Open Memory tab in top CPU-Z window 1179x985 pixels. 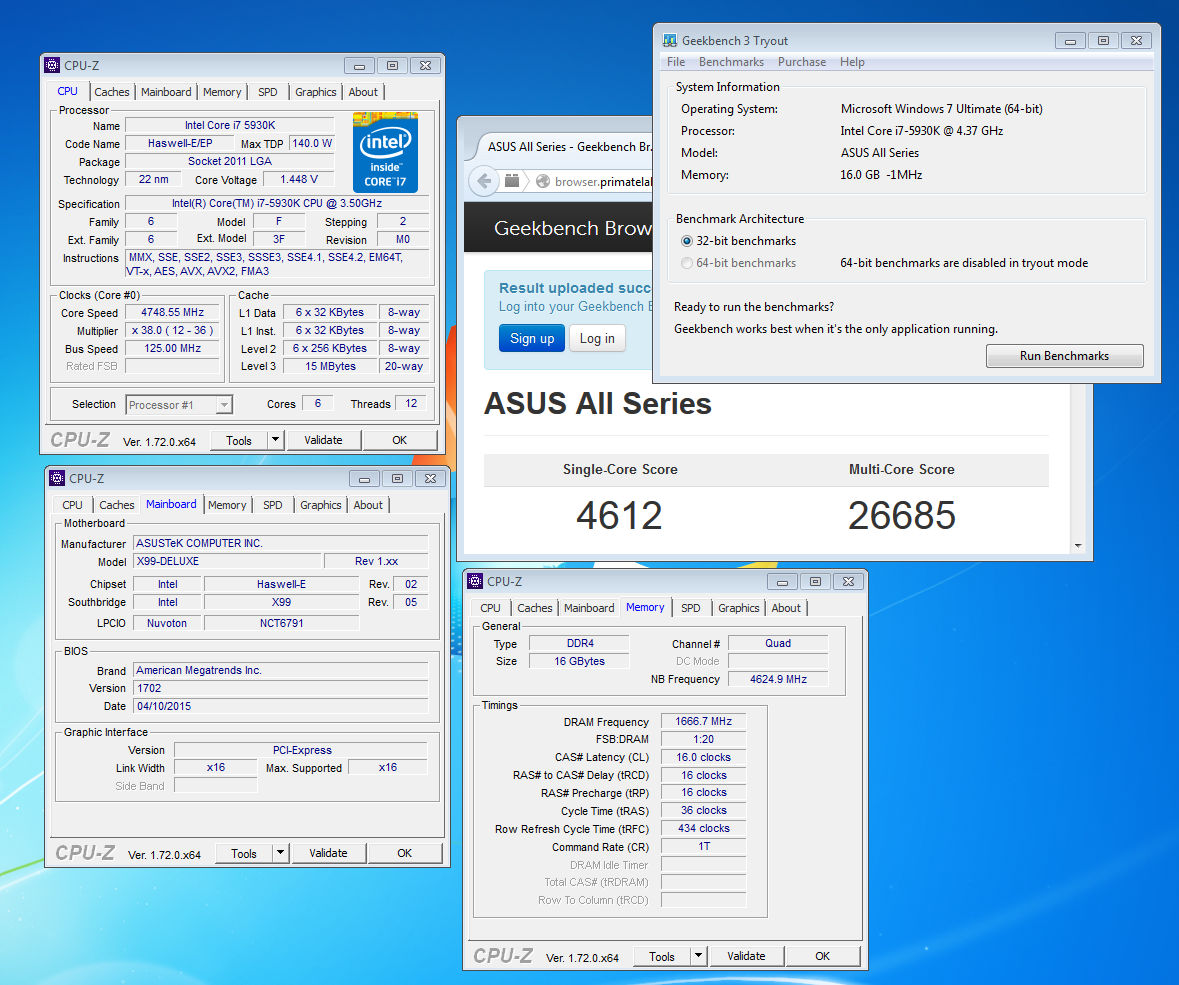coord(222,92)
